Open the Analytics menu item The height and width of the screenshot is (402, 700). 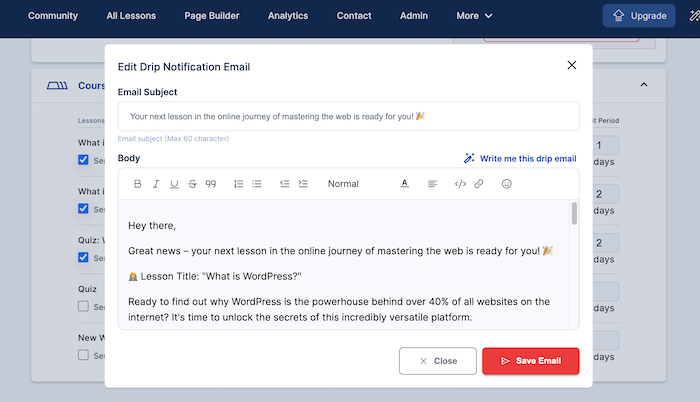pyautogui.click(x=288, y=16)
